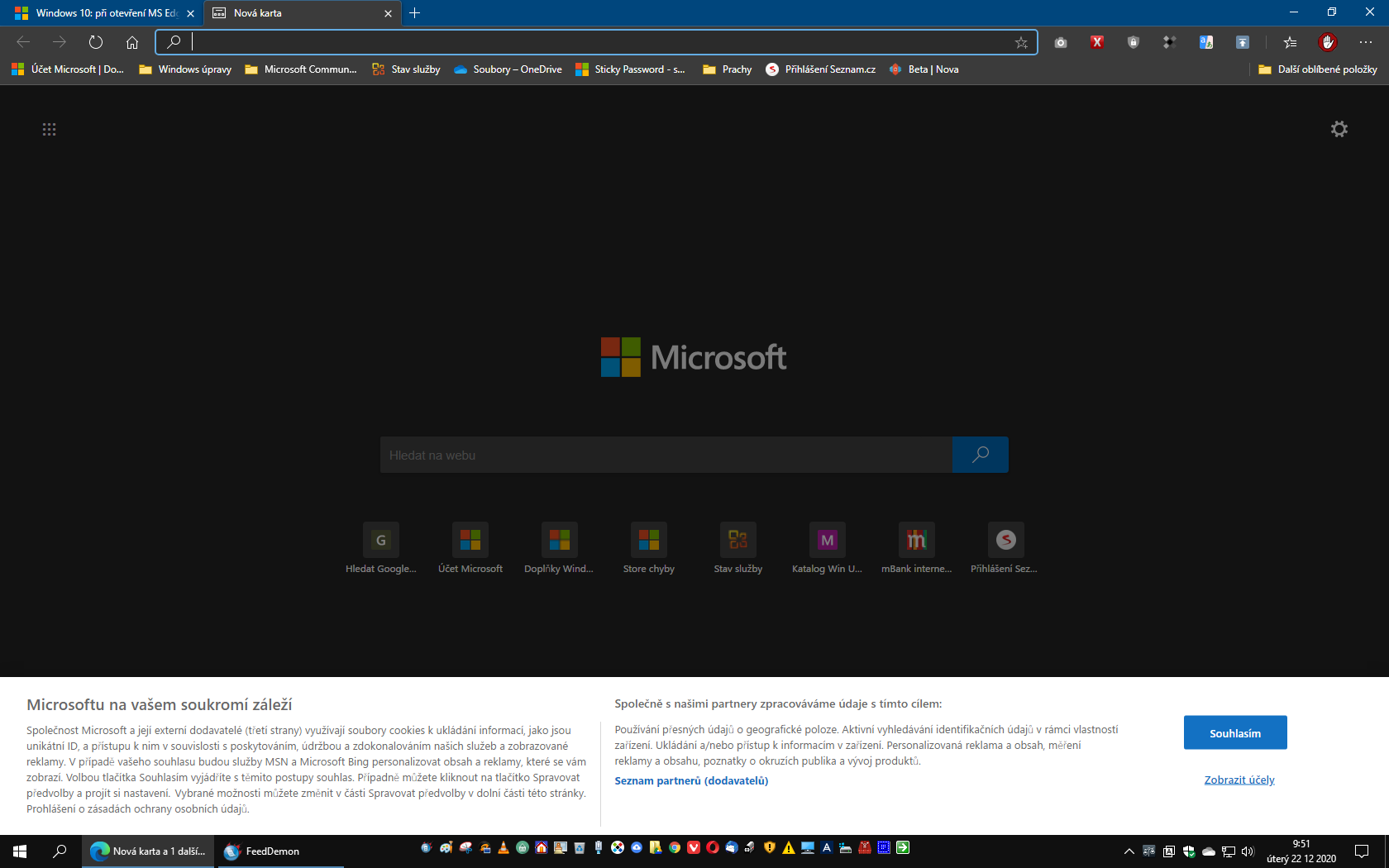Open the Sticky Password bookmark
Viewport: 1389px width, 868px height.
point(631,69)
